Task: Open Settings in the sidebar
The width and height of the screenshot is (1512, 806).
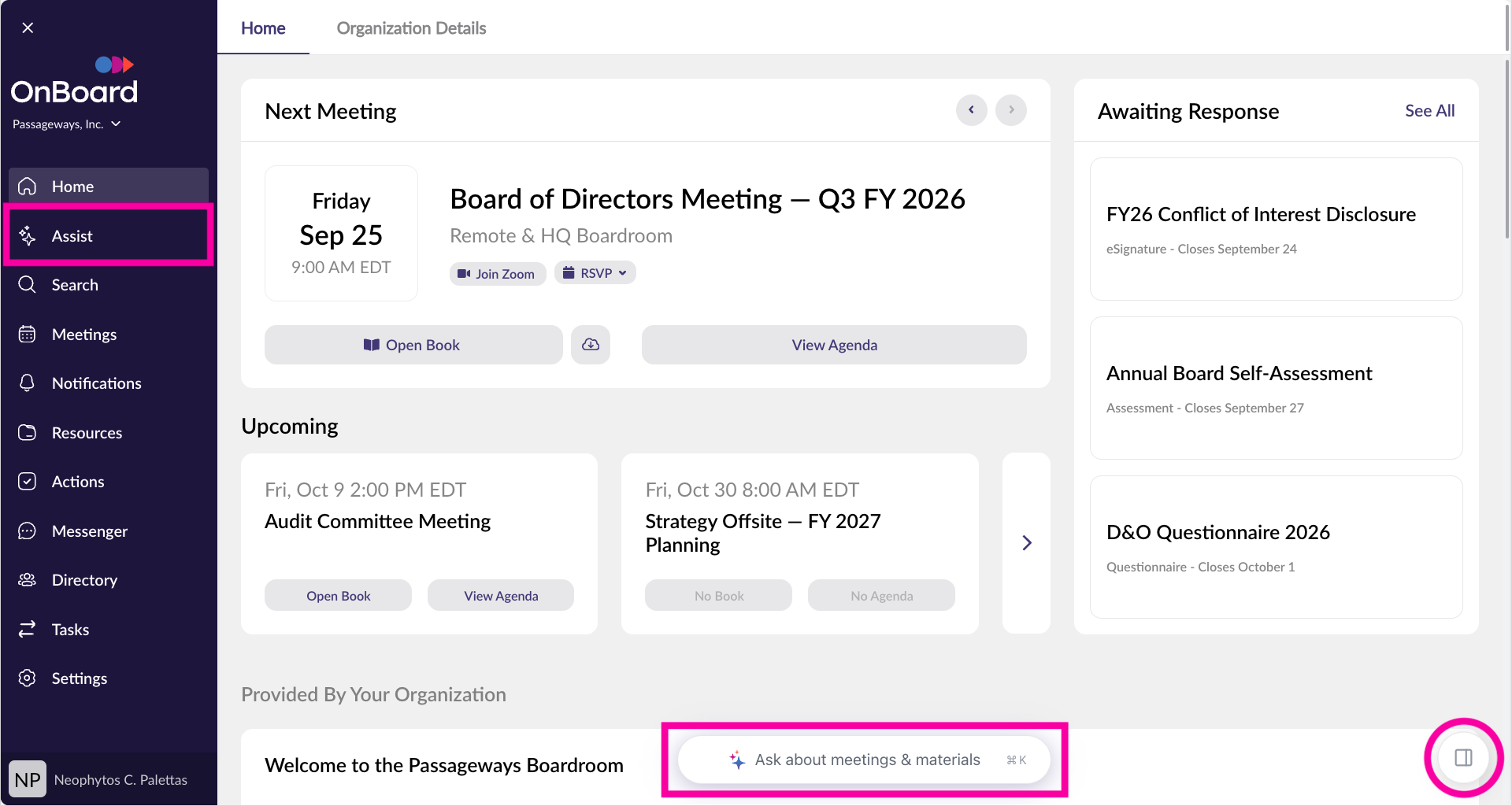Action: point(109,678)
